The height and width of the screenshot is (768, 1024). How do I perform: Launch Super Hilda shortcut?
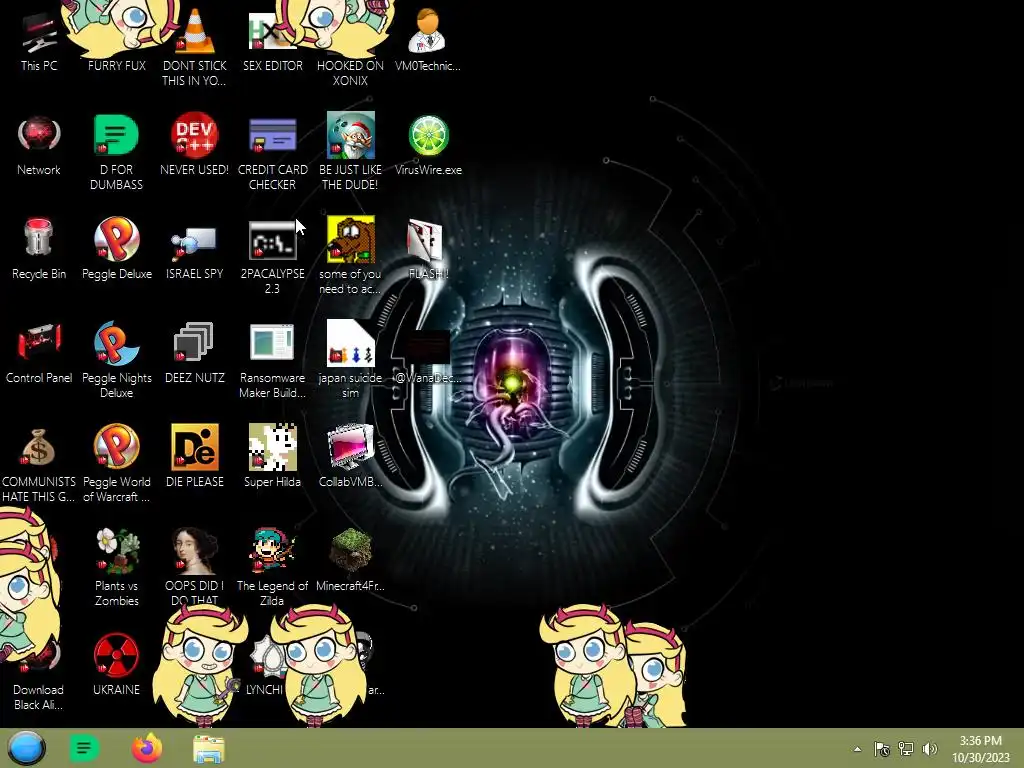(272, 447)
